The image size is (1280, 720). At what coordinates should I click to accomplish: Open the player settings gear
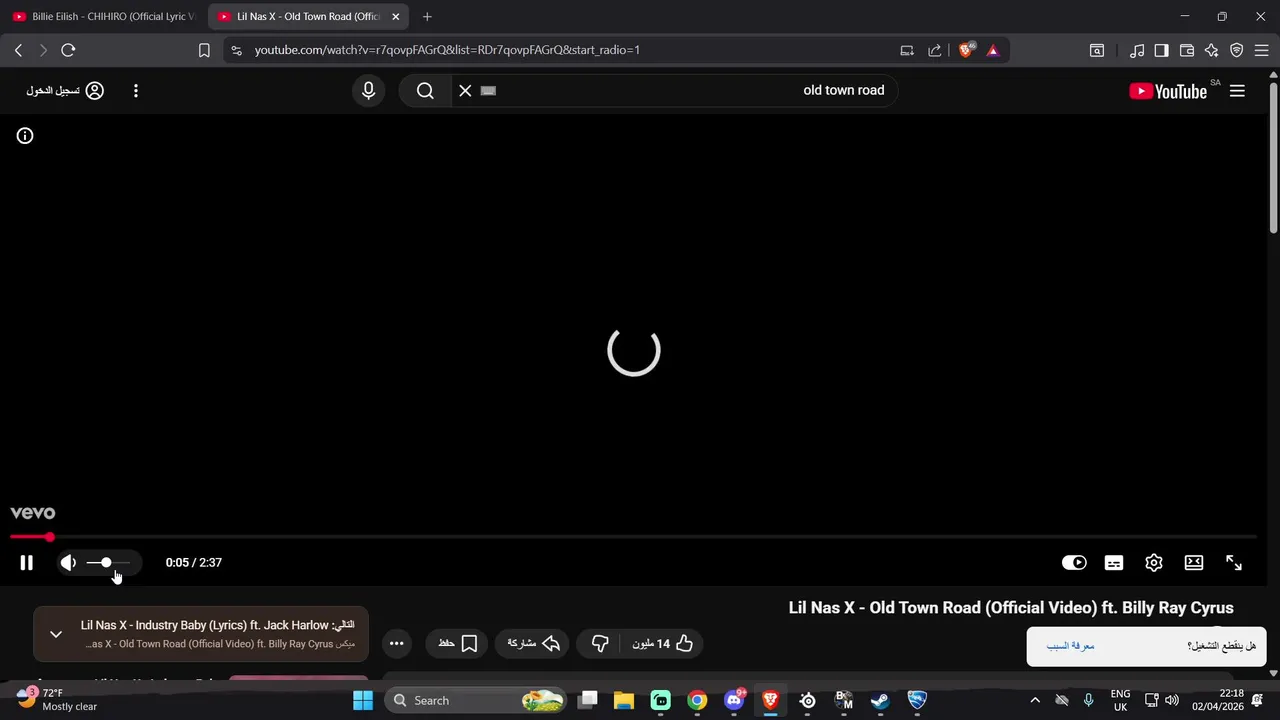click(x=1154, y=563)
